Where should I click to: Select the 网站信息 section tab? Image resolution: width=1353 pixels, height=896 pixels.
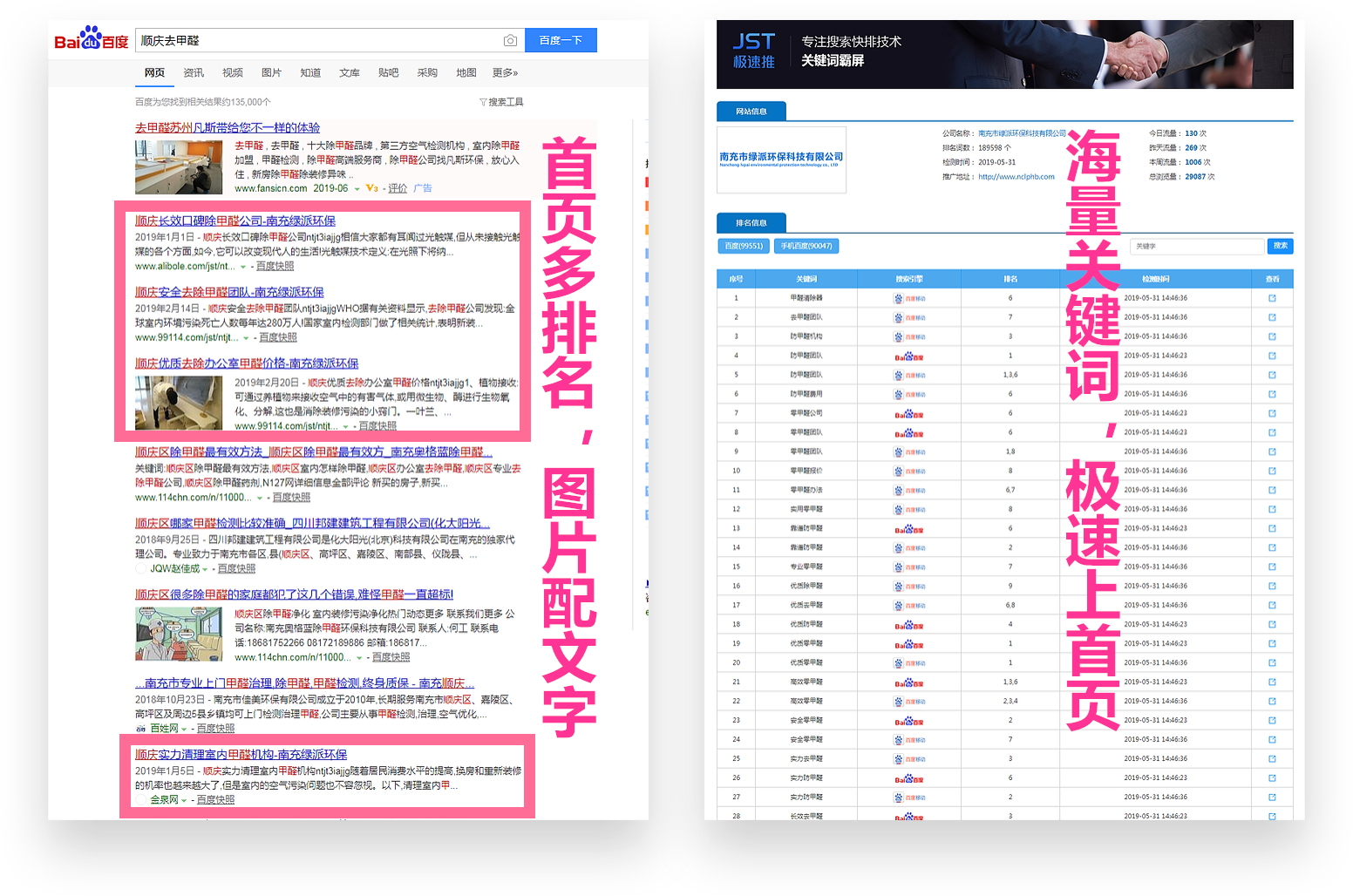pos(751,112)
